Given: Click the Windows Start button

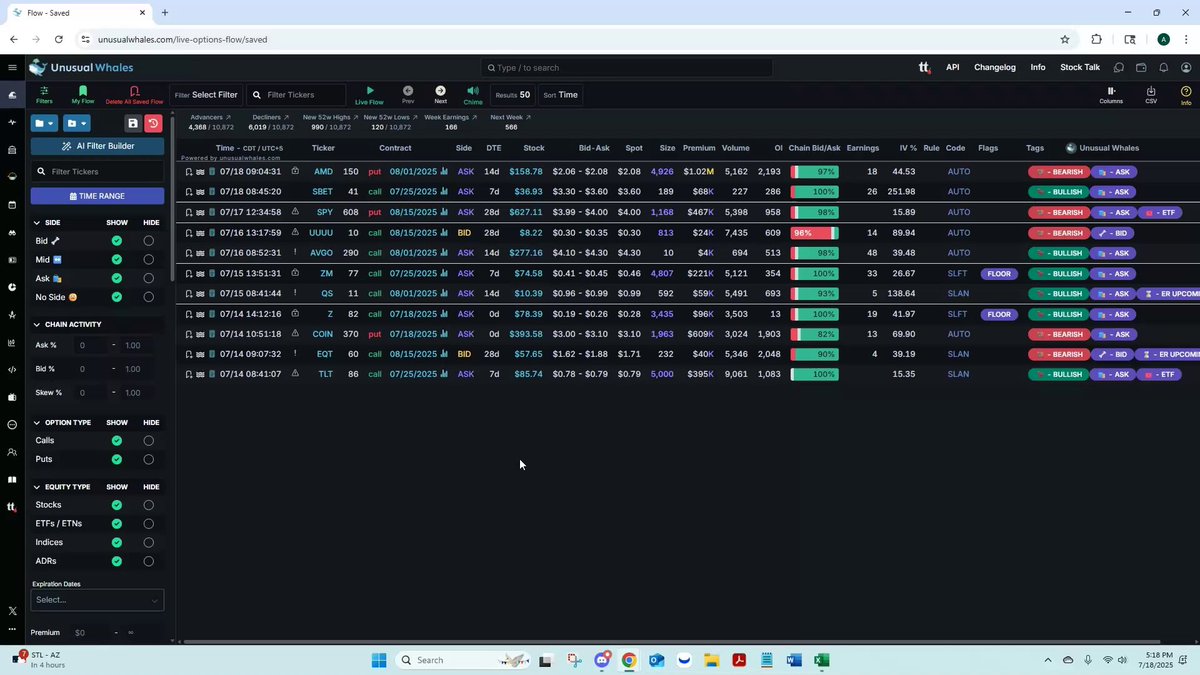Looking at the screenshot, I should click(x=379, y=660).
